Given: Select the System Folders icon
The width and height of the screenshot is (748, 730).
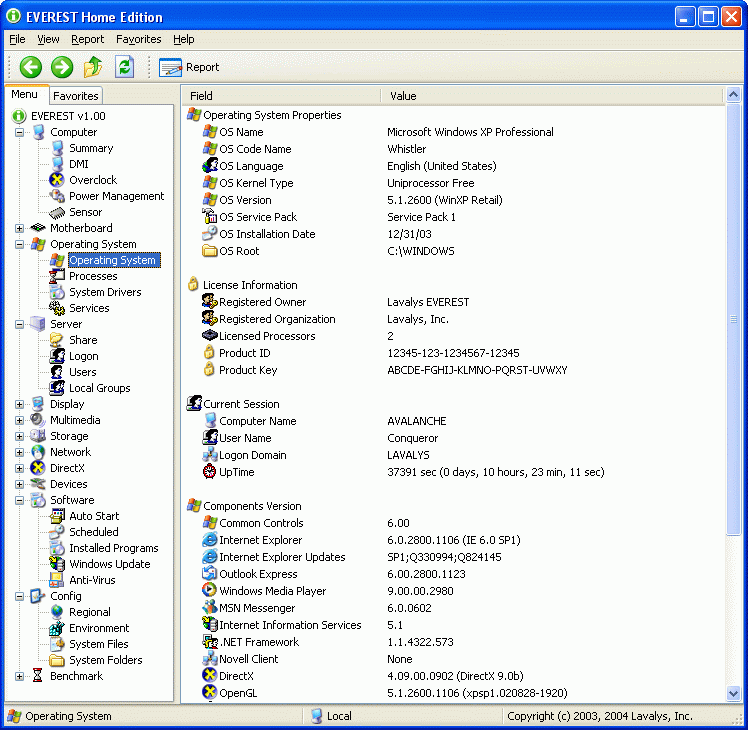Looking at the screenshot, I should (57, 660).
